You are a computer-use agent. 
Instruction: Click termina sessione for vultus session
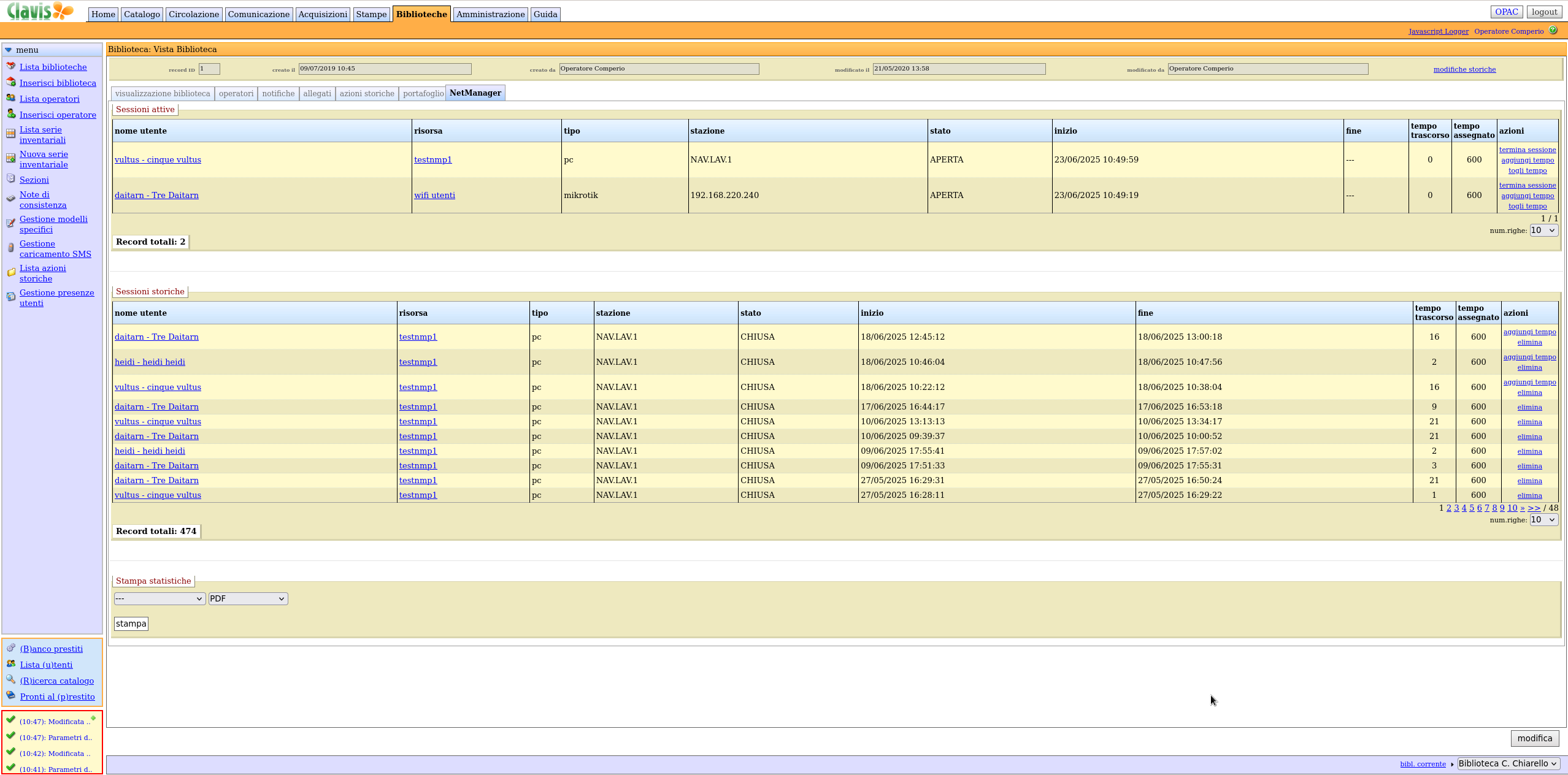[x=1527, y=150]
